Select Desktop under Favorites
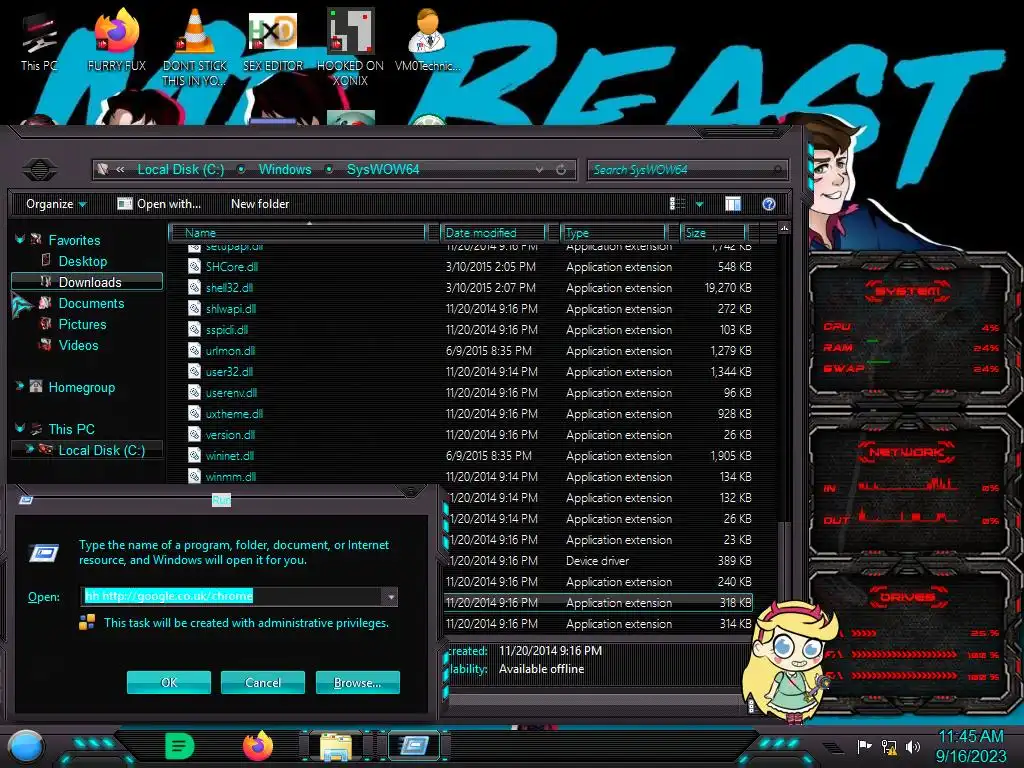This screenshot has width=1024, height=768. tap(82, 261)
